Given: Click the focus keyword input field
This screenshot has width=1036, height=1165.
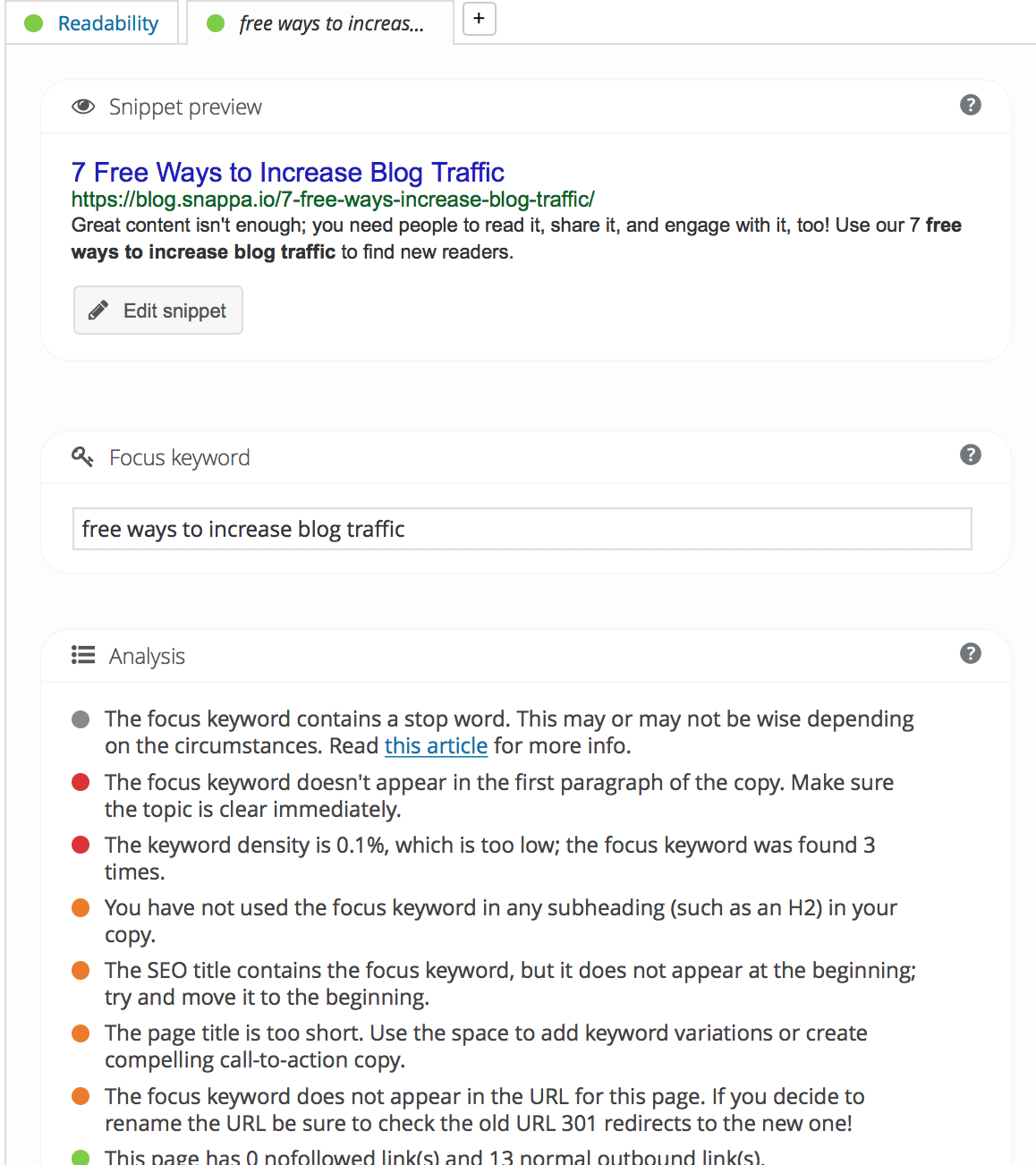Looking at the screenshot, I should [x=522, y=529].
